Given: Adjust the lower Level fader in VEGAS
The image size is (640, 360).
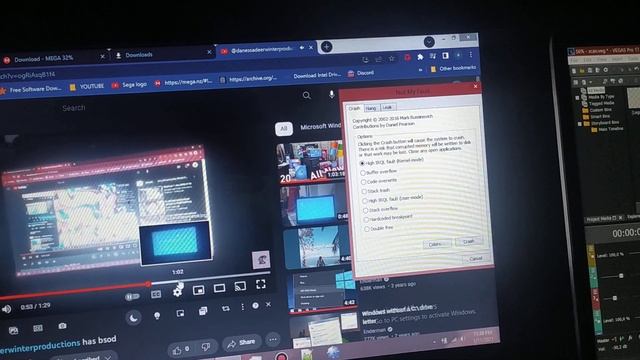Looking at the screenshot, I should (615, 298).
